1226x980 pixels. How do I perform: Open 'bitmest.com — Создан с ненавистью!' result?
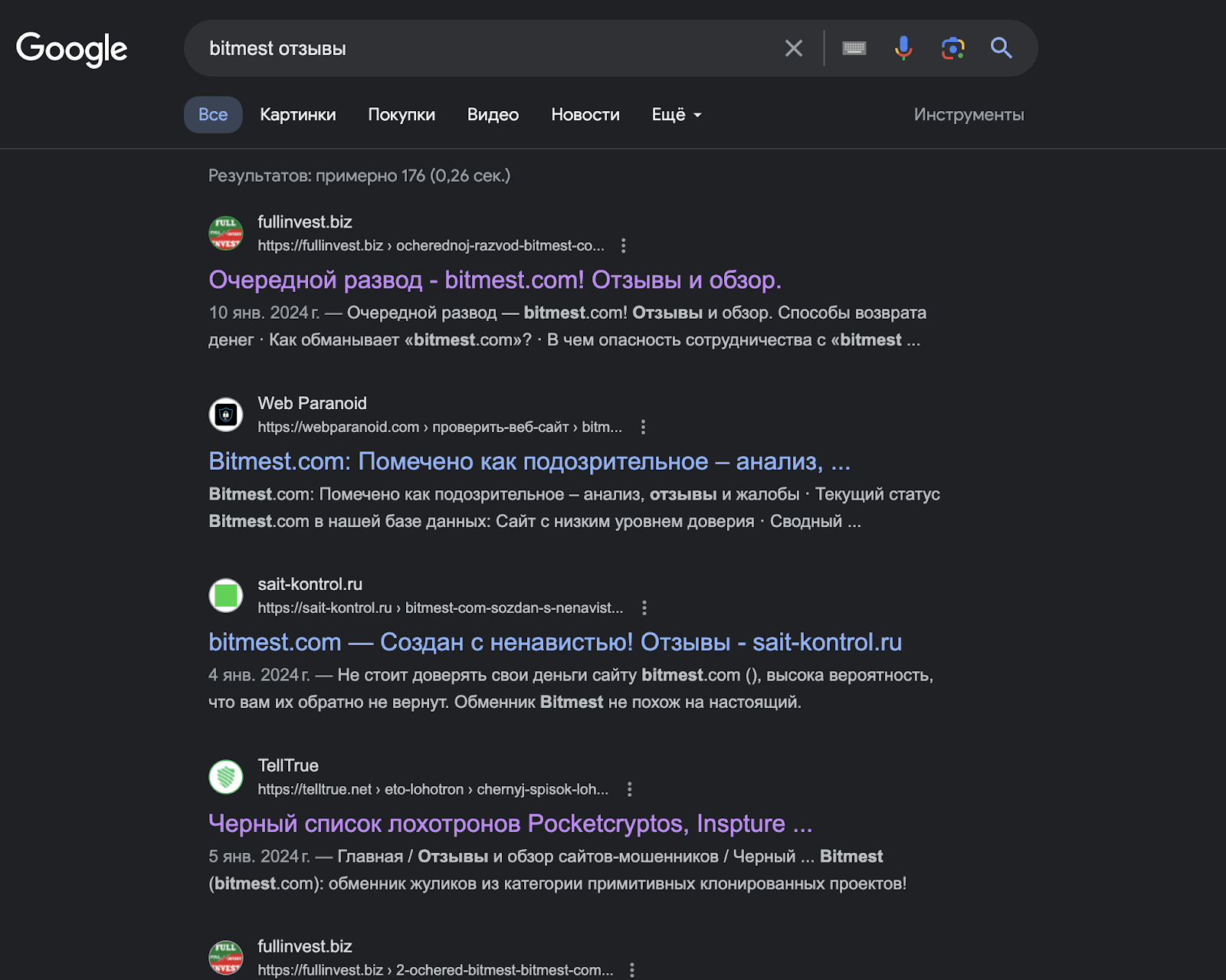point(555,642)
